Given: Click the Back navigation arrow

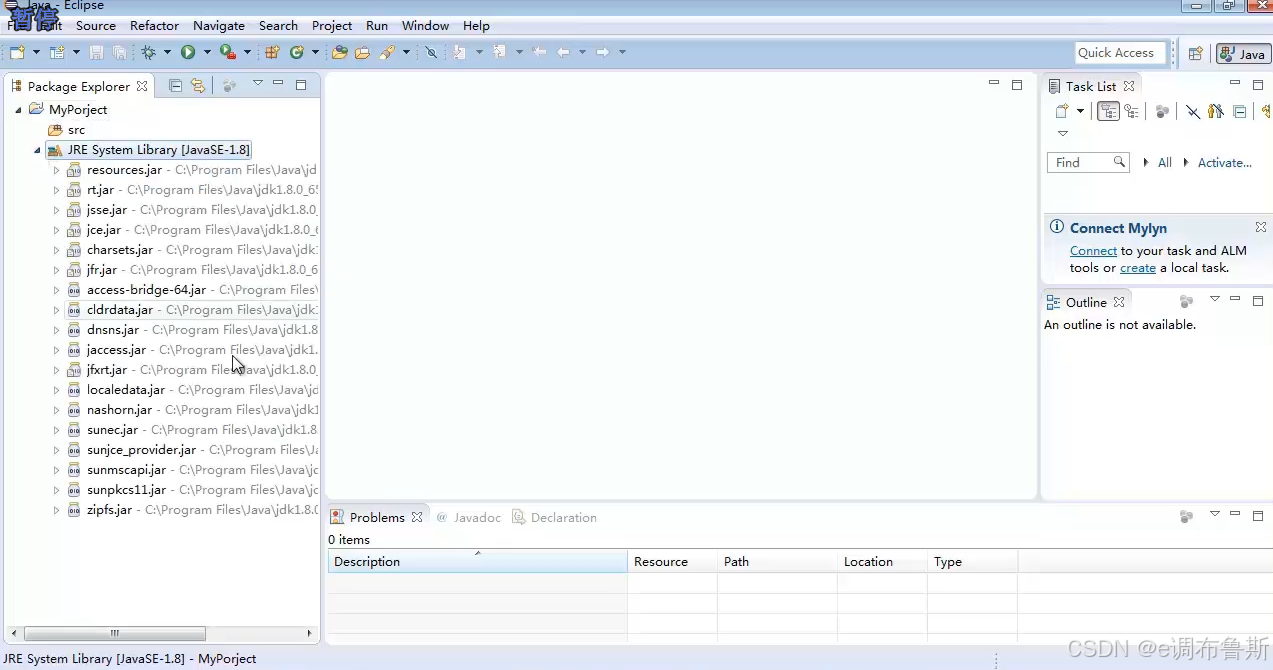Looking at the screenshot, I should pos(563,52).
